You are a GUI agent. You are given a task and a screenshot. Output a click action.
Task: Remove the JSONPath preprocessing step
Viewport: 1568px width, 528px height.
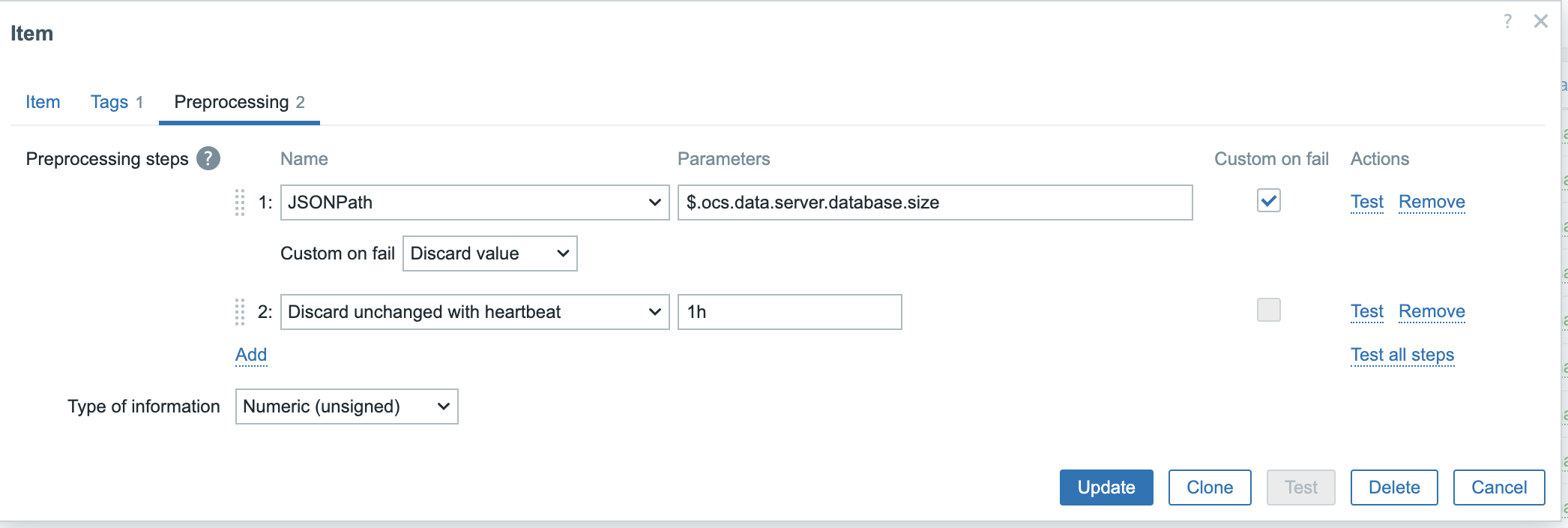click(1431, 202)
